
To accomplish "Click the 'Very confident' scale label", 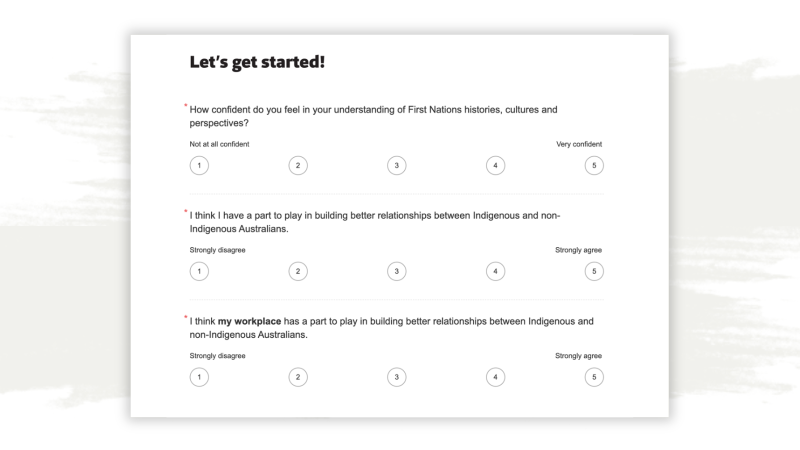I will point(579,144).
